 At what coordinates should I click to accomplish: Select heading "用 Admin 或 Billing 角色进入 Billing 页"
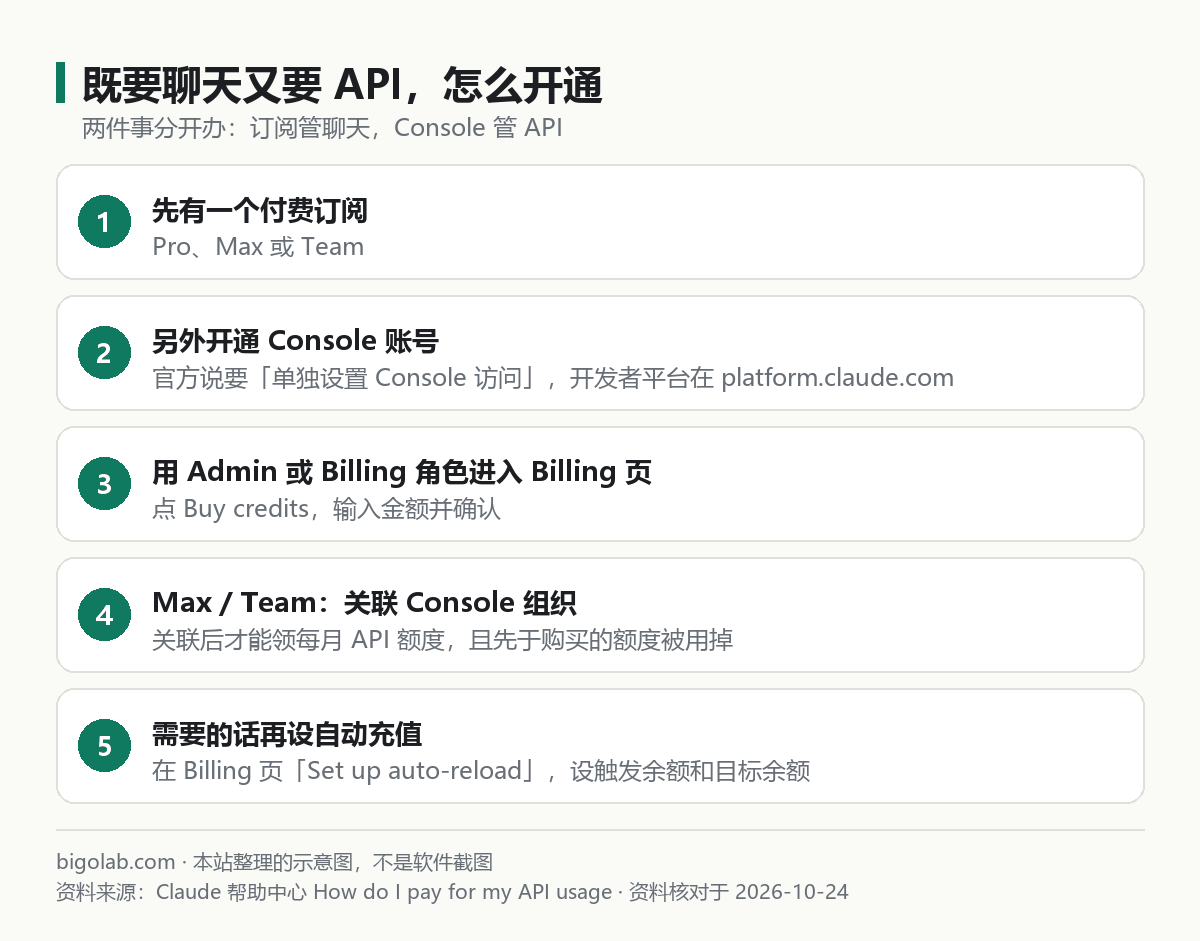coord(402,472)
